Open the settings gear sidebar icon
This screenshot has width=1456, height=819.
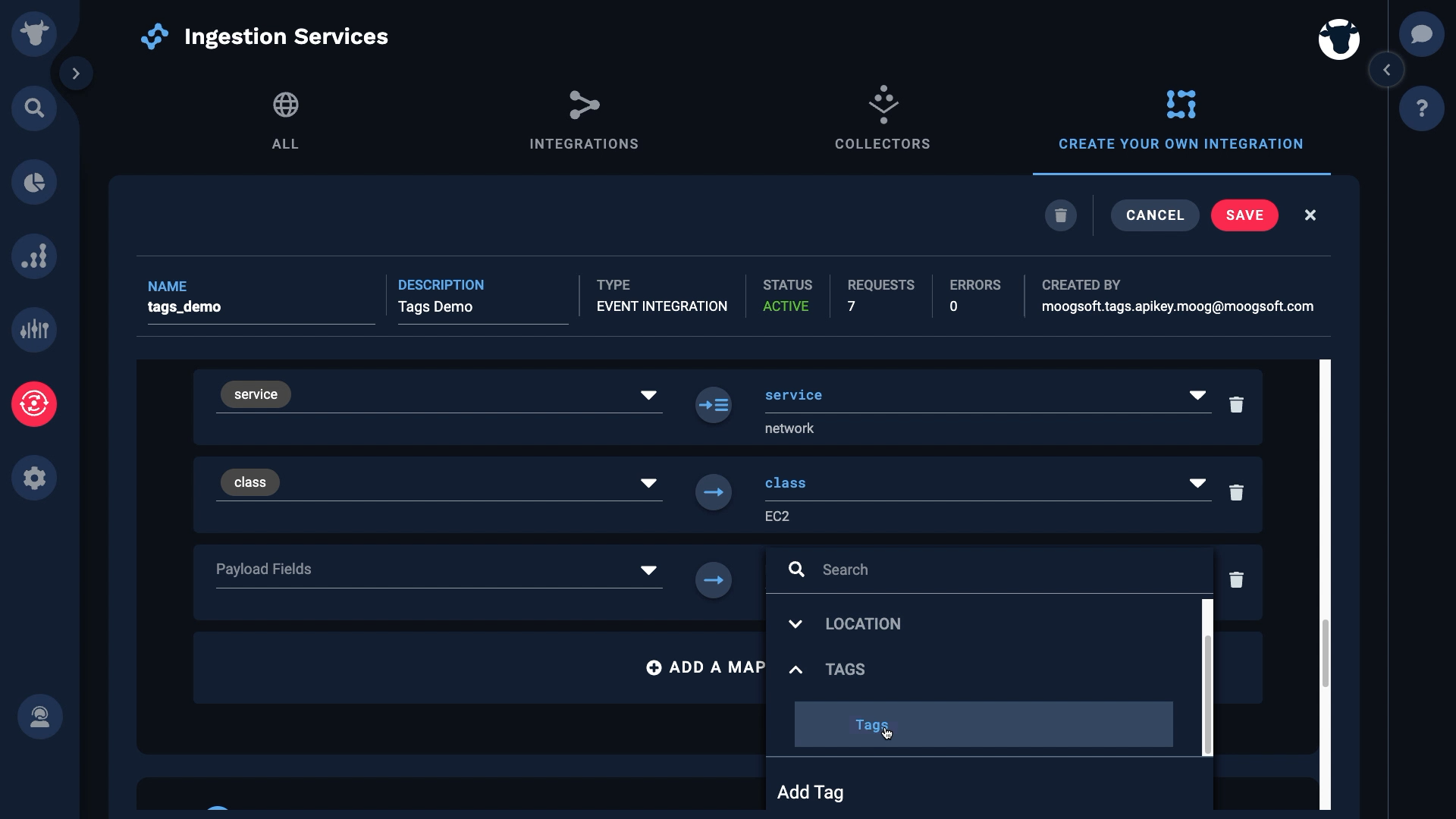[34, 478]
